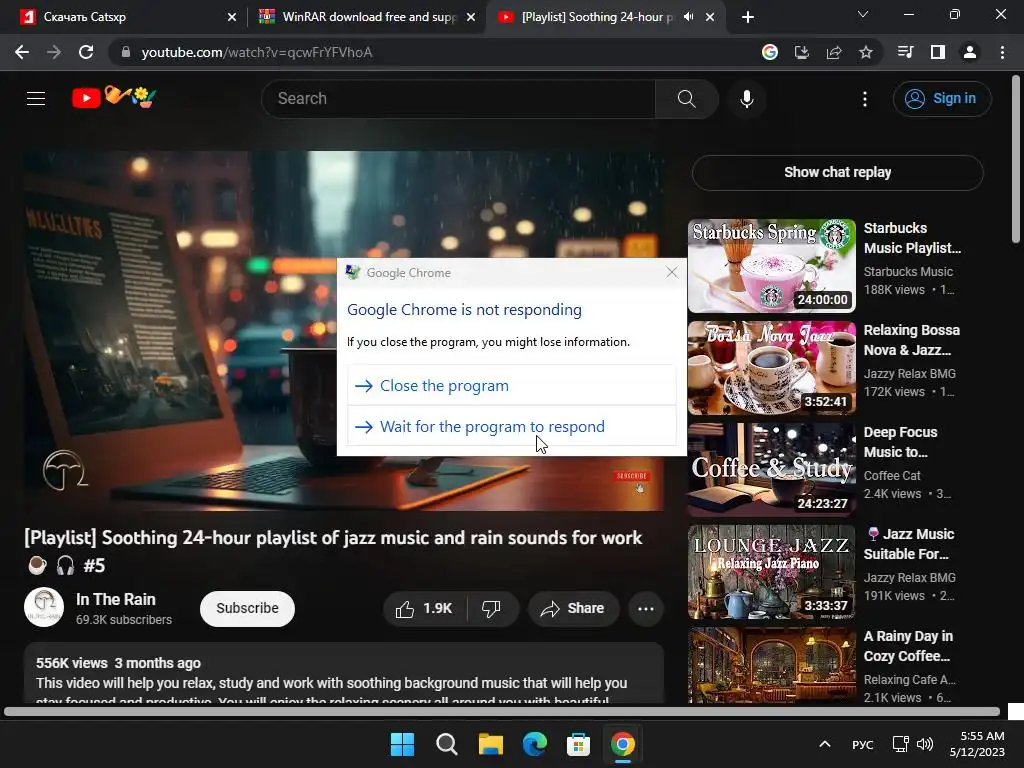Image resolution: width=1024 pixels, height=768 pixels.
Task: Dismiss the not responding dialog with X
Action: [671, 272]
